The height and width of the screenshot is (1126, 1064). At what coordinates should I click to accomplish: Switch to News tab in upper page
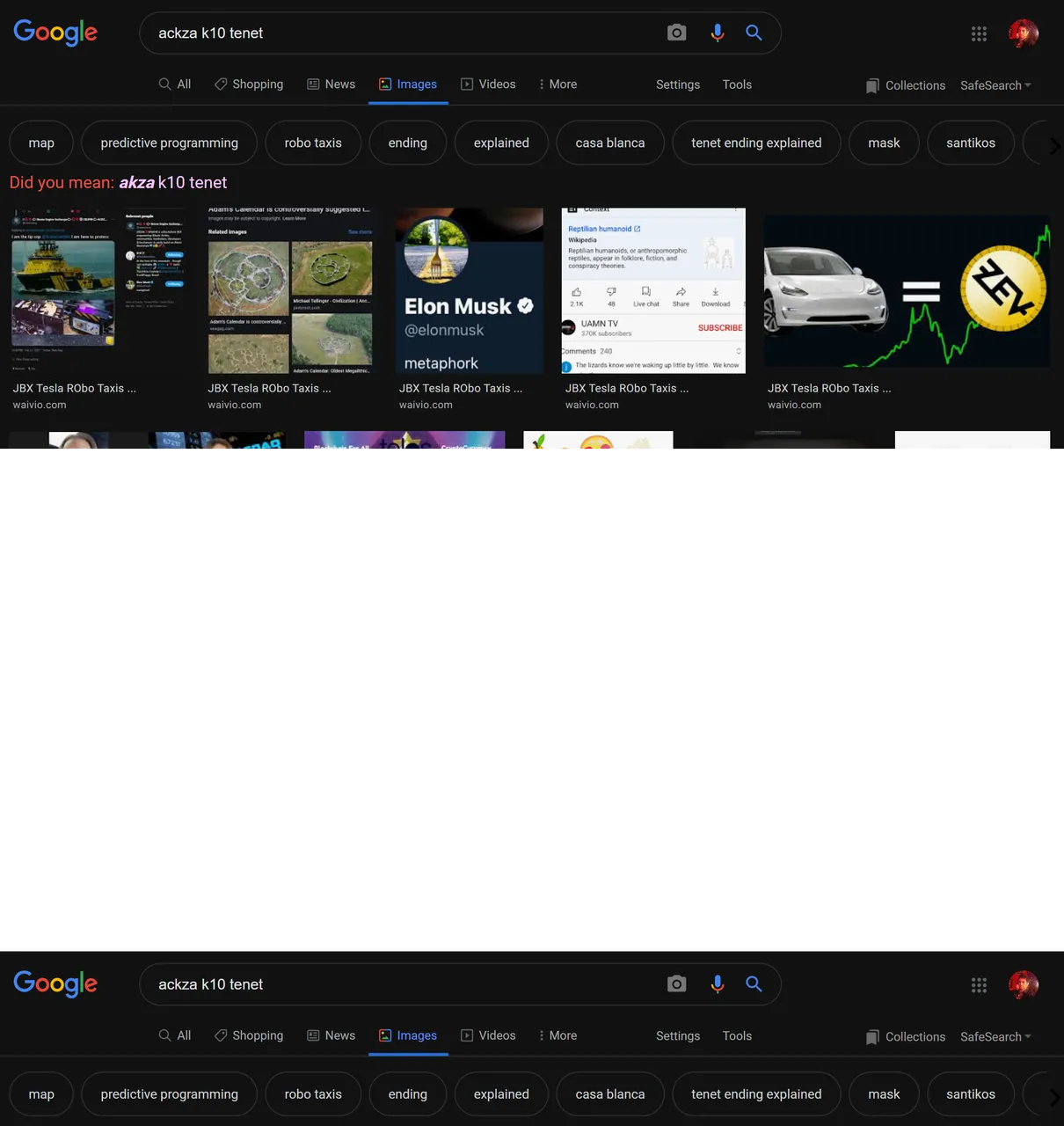pyautogui.click(x=331, y=84)
